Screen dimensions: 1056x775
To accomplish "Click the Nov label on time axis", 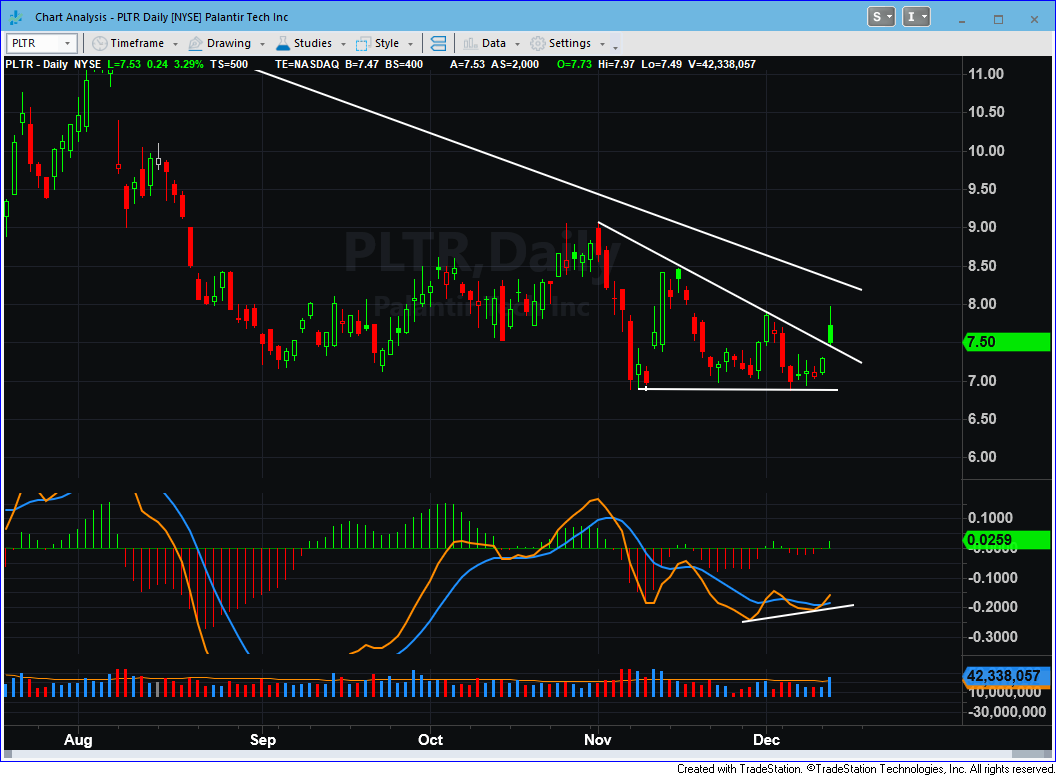I will (x=598, y=740).
